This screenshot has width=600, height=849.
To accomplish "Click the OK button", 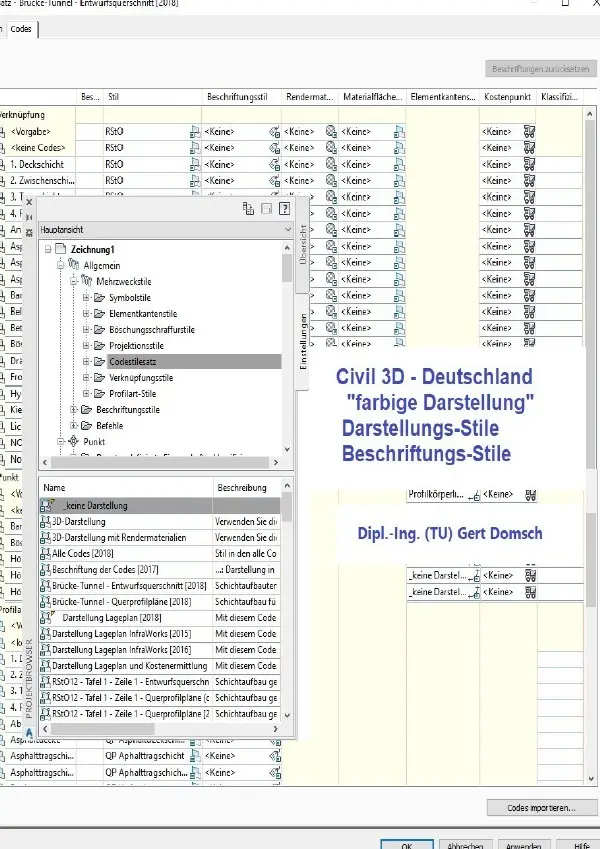I will pyautogui.click(x=407, y=845).
